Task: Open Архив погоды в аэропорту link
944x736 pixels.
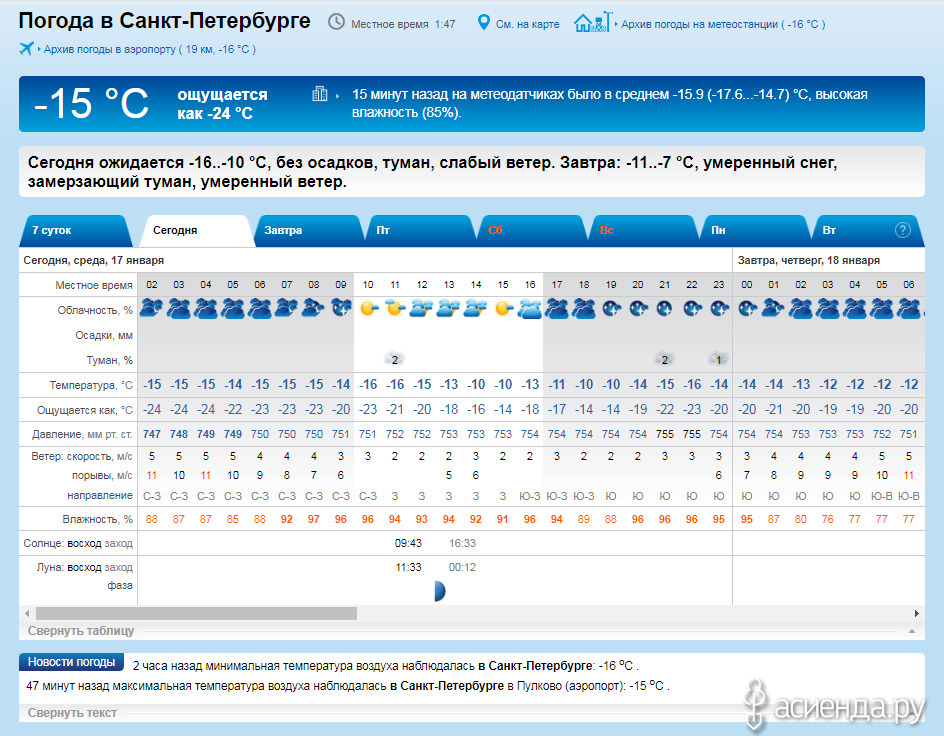Action: point(150,49)
